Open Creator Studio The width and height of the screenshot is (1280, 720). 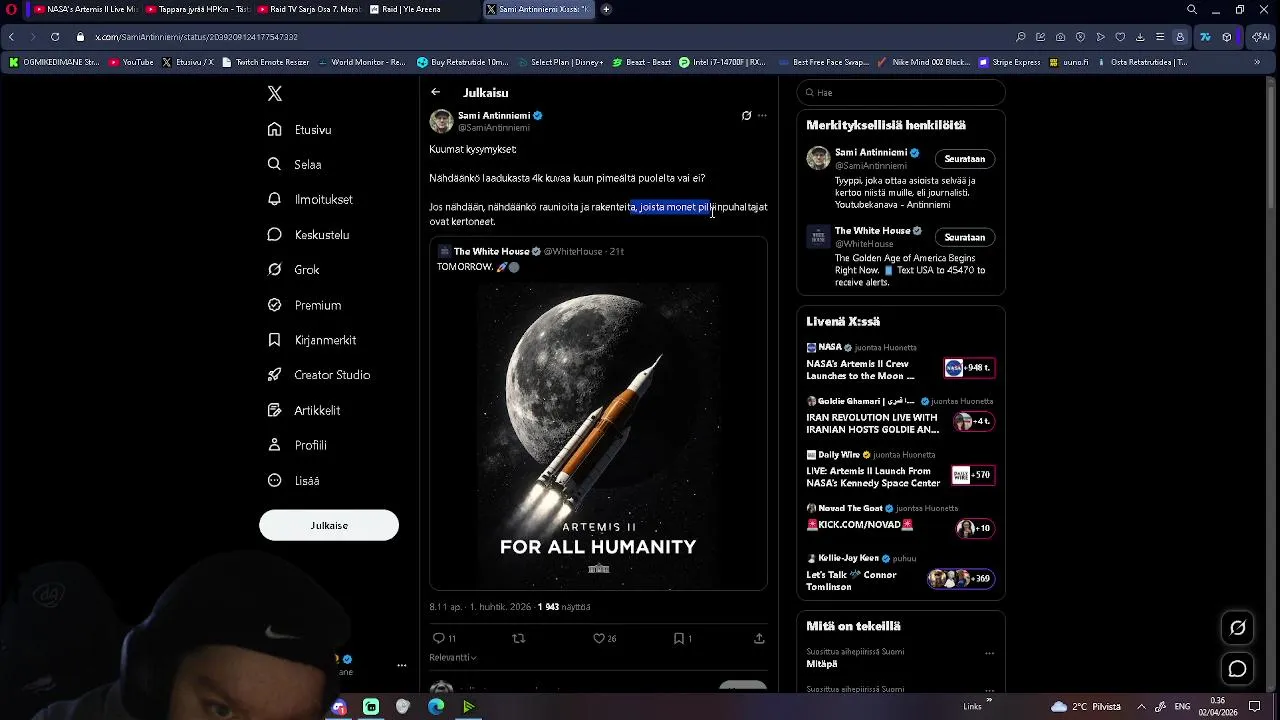319,375
